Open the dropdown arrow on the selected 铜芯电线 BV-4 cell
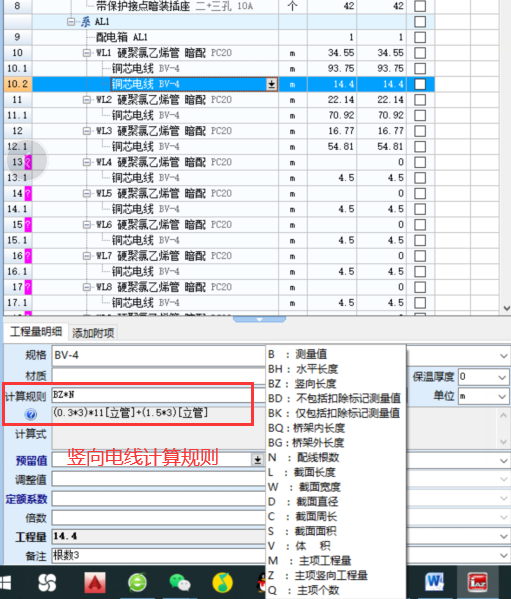Screen dimensions: 511x599 click(x=272, y=84)
